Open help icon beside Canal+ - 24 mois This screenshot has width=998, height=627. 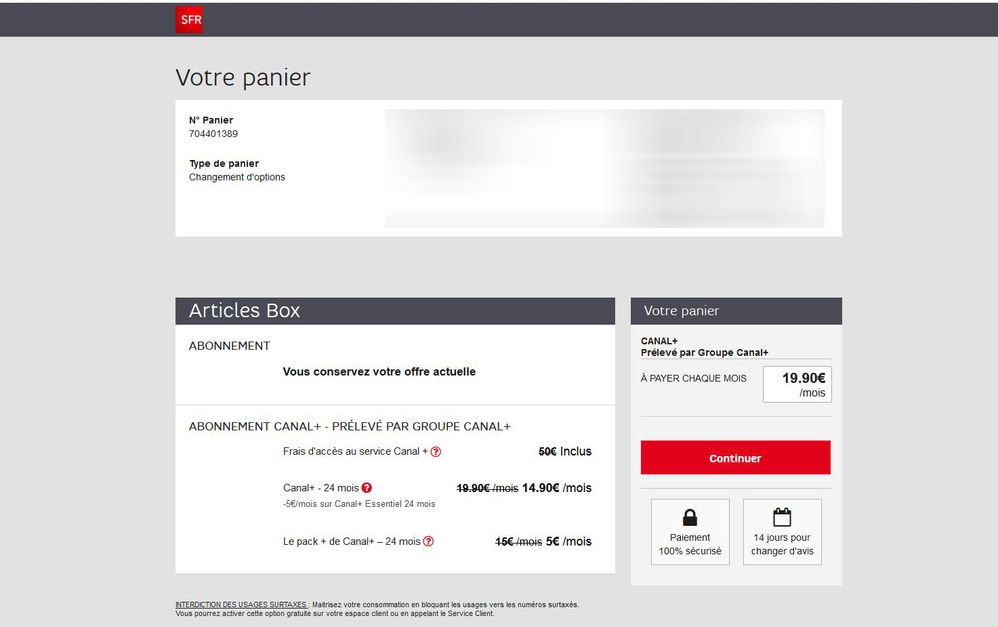point(367,488)
